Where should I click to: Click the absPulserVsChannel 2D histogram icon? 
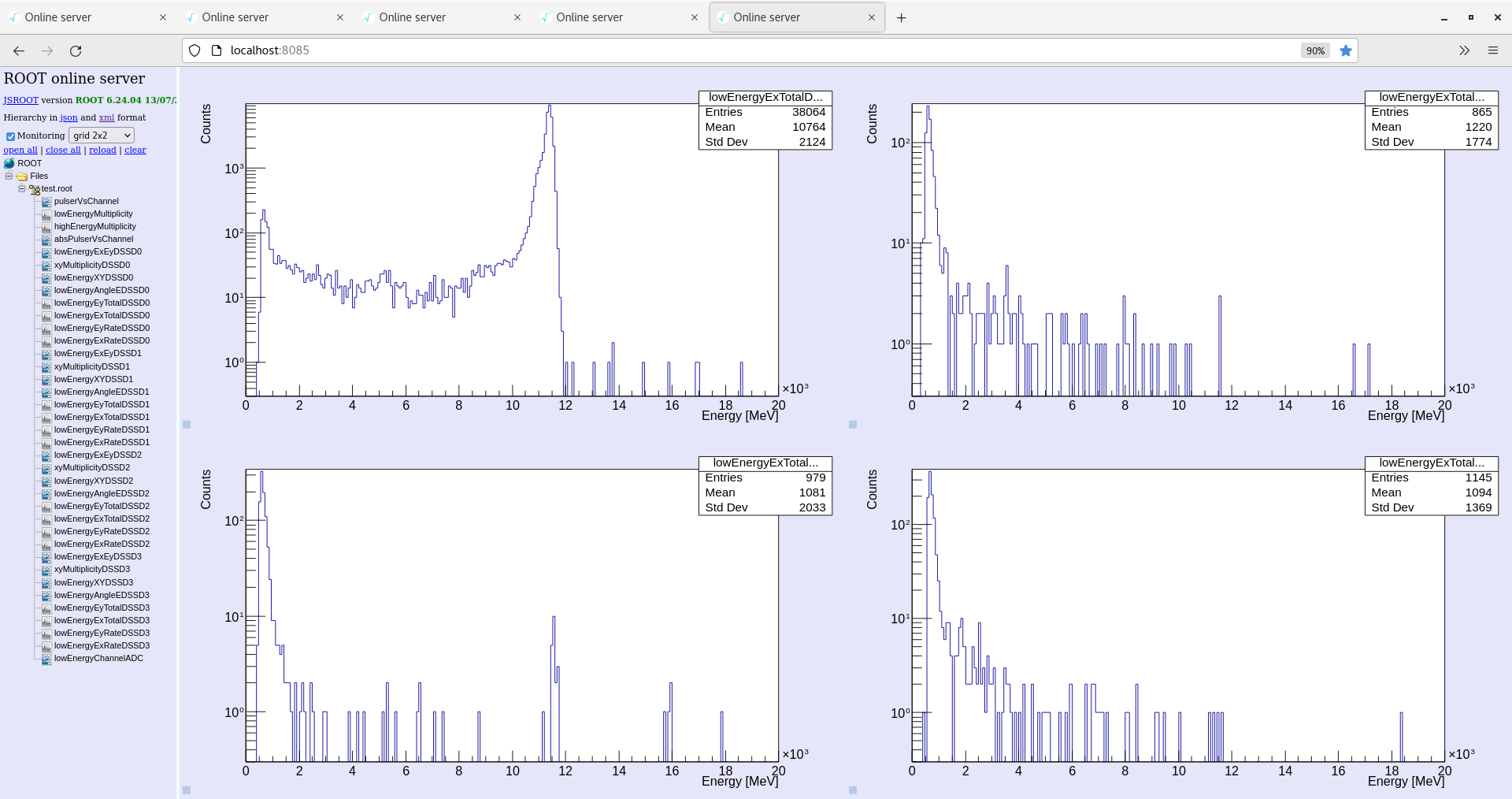47,239
